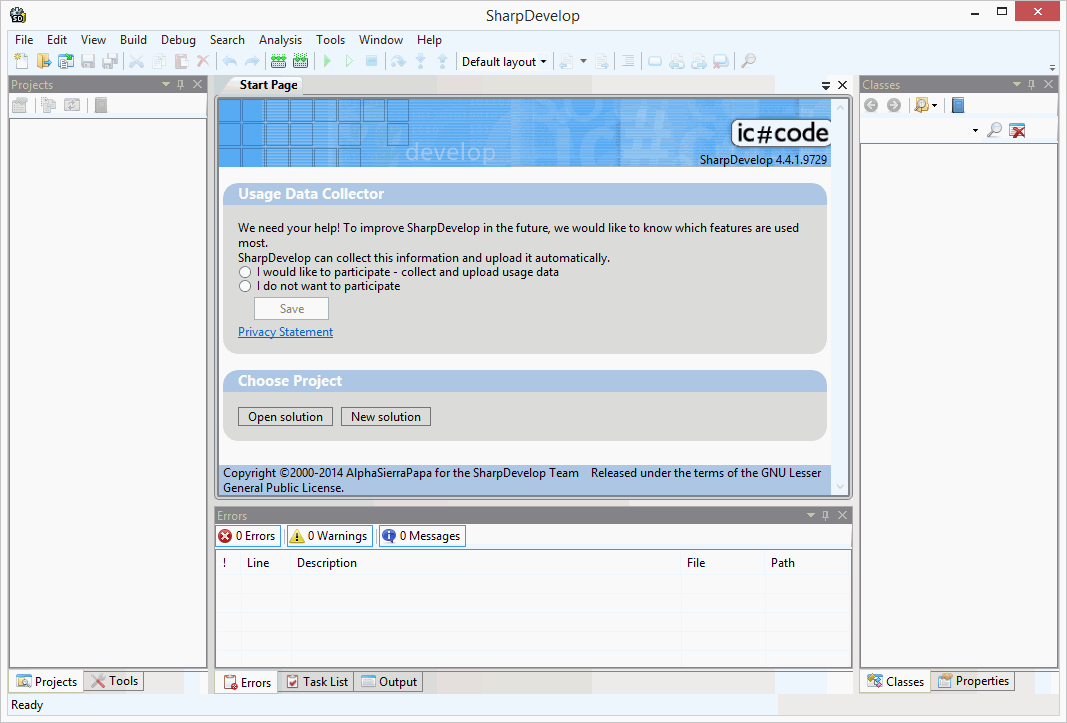Open the Errors panel options dropdown arrow
This screenshot has width=1067, height=723.
point(811,515)
